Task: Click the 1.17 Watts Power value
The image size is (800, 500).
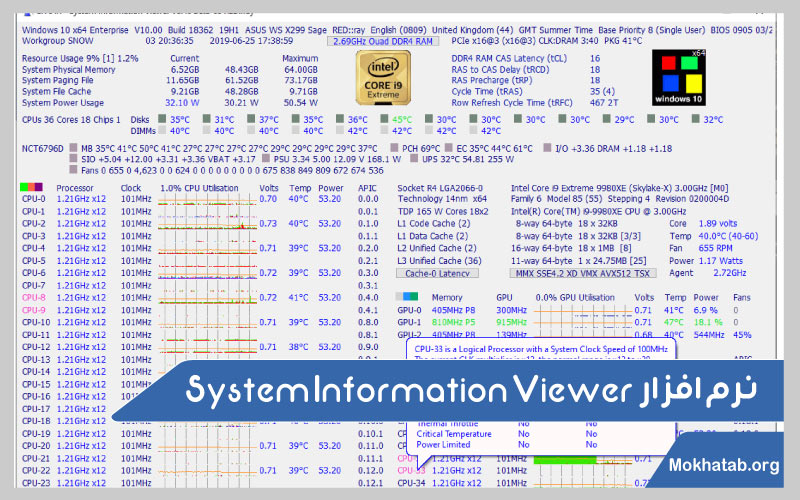Action: [720, 261]
